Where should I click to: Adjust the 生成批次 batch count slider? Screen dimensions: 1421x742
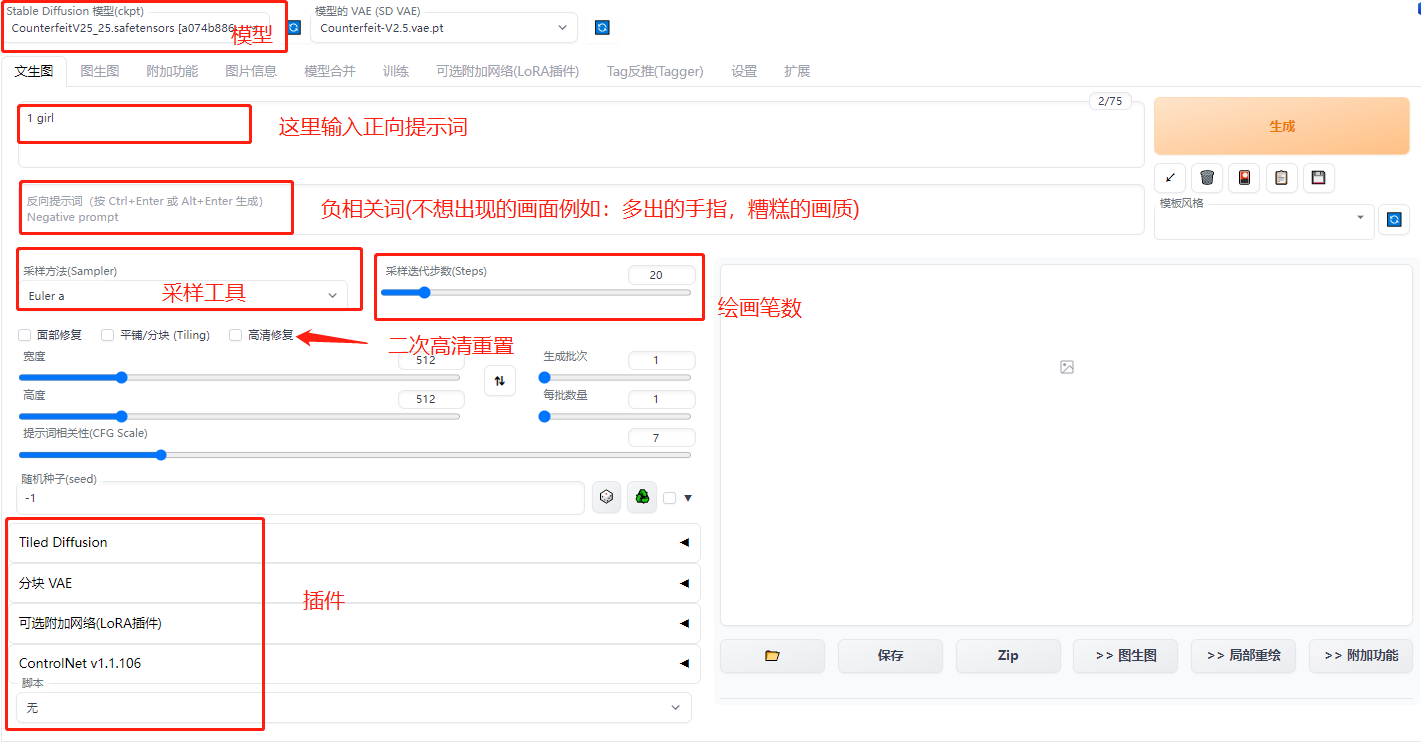point(615,378)
